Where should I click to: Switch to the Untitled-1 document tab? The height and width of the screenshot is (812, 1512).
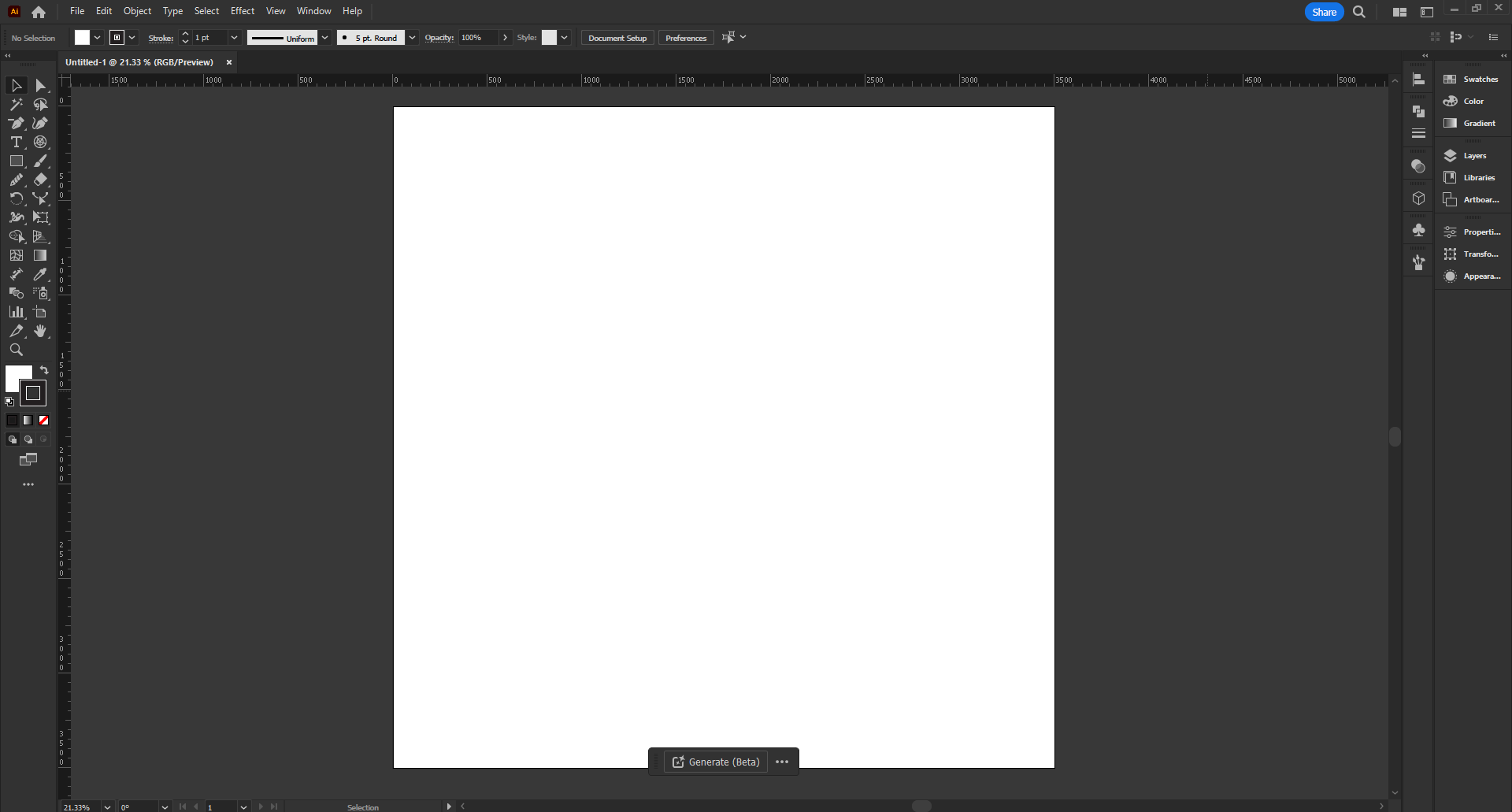point(139,62)
